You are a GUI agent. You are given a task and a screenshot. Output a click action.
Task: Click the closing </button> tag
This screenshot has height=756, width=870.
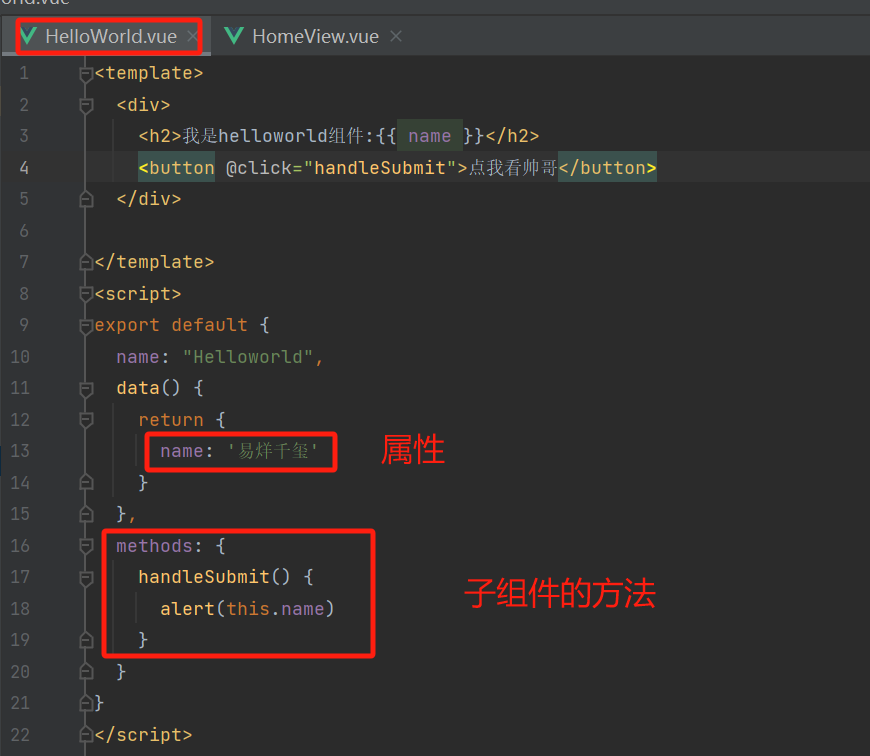point(608,168)
